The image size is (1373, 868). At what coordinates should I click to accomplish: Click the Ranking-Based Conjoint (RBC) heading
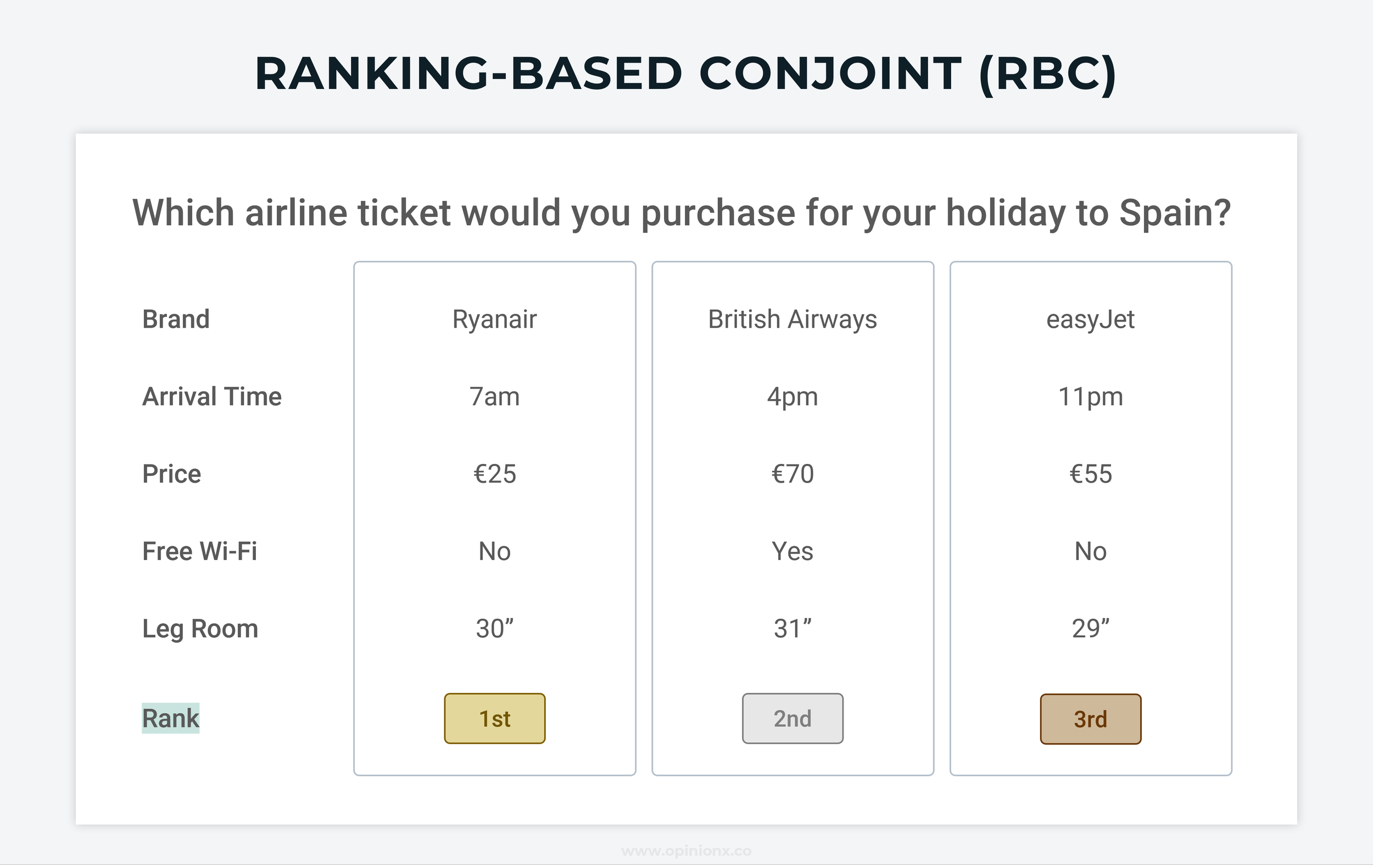click(x=686, y=74)
